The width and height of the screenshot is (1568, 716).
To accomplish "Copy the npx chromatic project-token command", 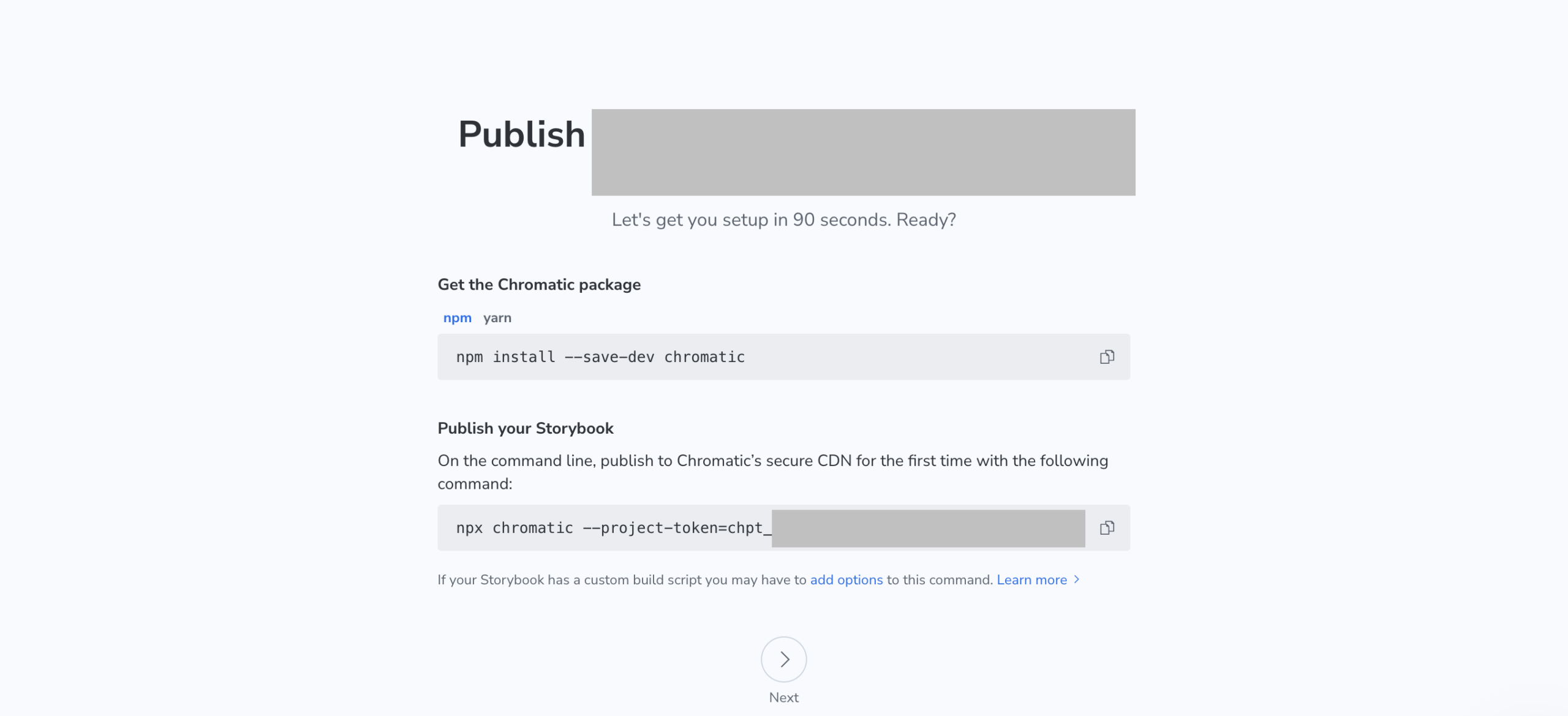I will point(1107,528).
